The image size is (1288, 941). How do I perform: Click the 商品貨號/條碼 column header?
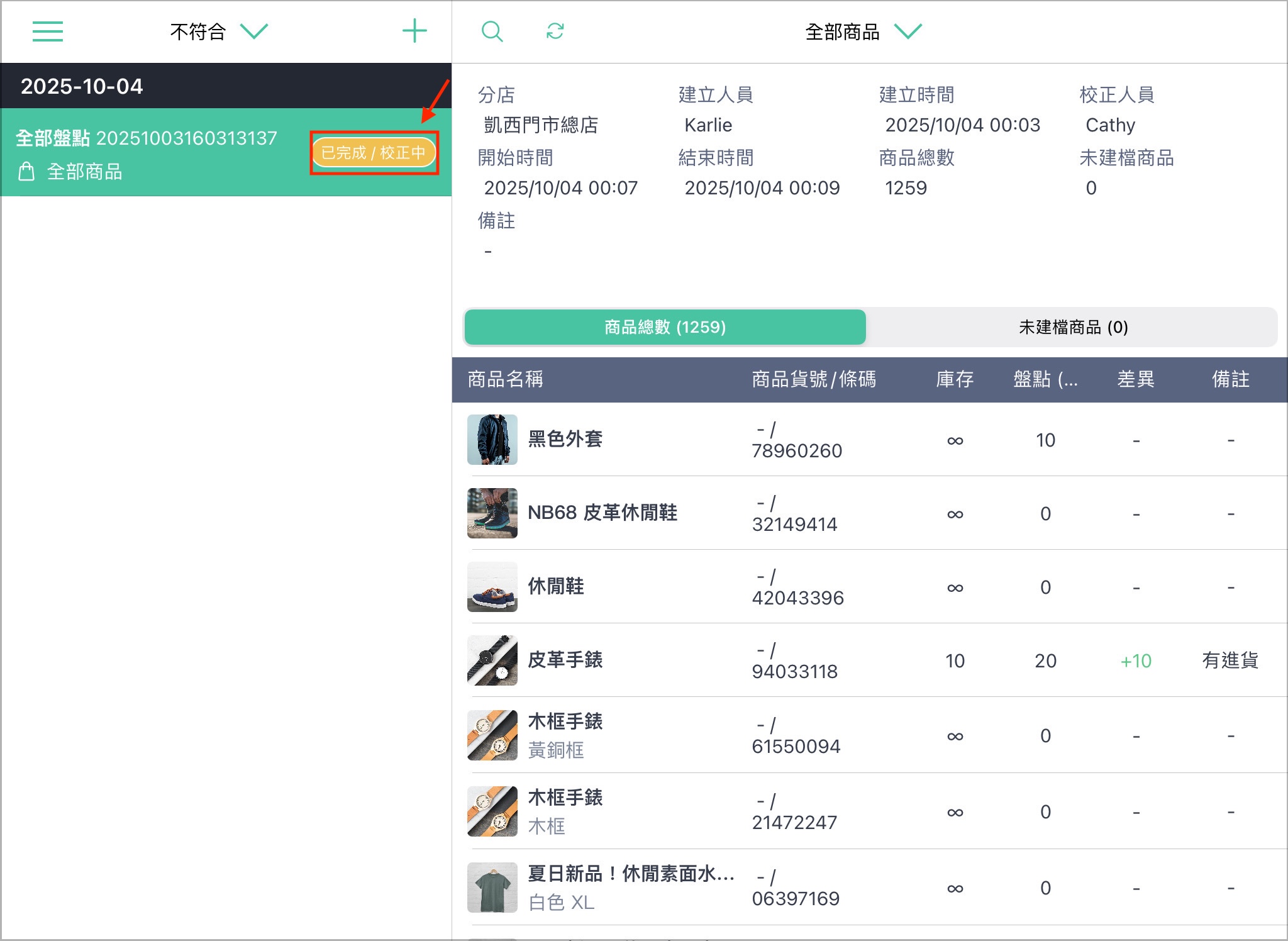(x=814, y=379)
